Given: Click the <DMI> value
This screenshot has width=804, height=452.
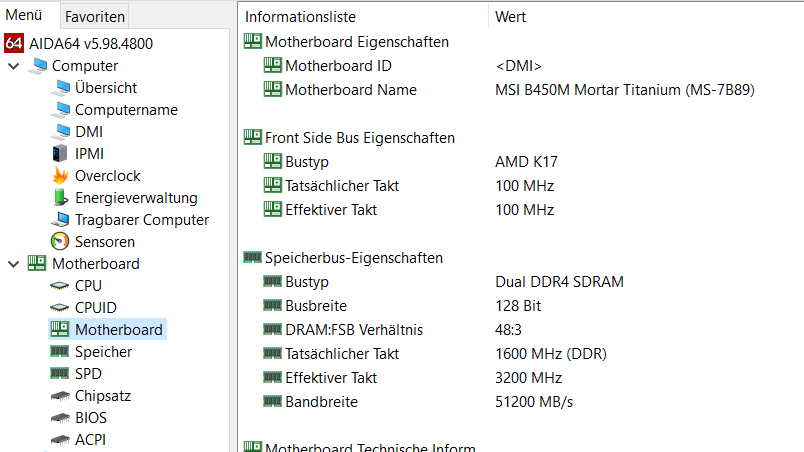Looking at the screenshot, I should [x=518, y=66].
